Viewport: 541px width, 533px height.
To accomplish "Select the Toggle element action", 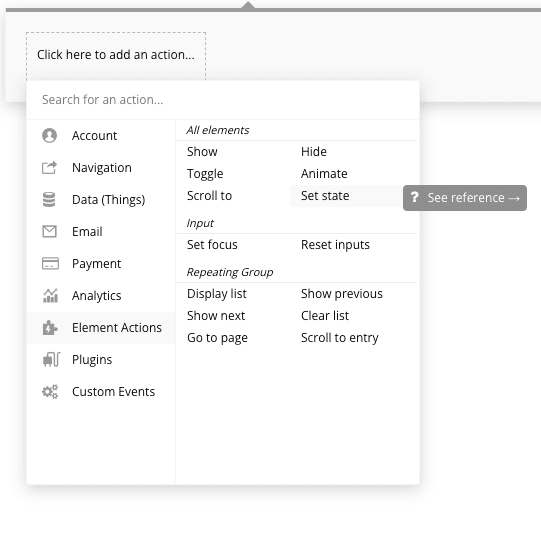I will click(x=205, y=174).
